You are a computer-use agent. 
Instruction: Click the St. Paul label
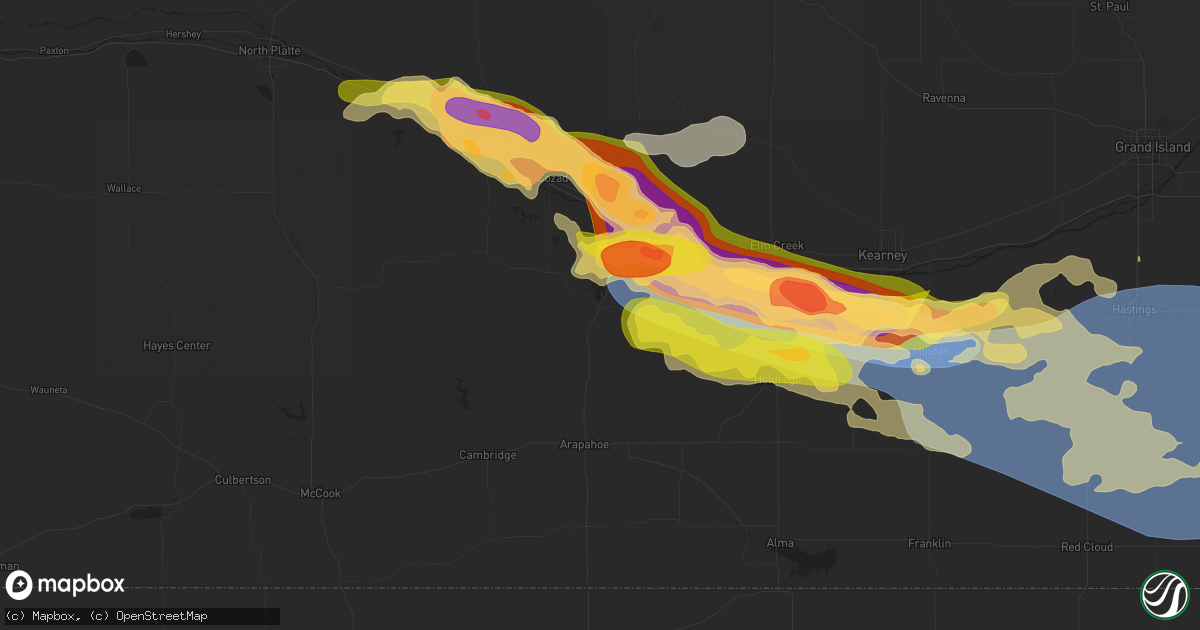[1109, 6]
